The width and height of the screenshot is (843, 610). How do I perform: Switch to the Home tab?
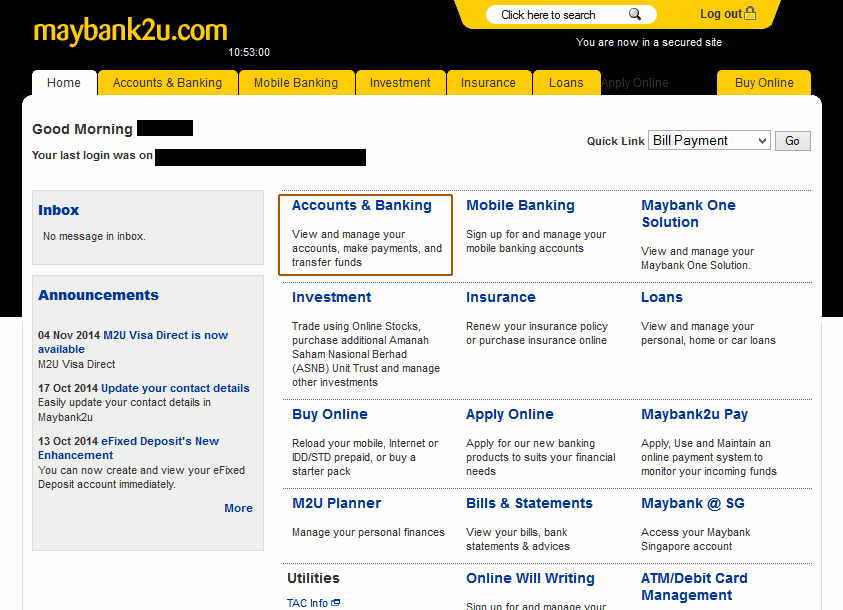(x=64, y=83)
